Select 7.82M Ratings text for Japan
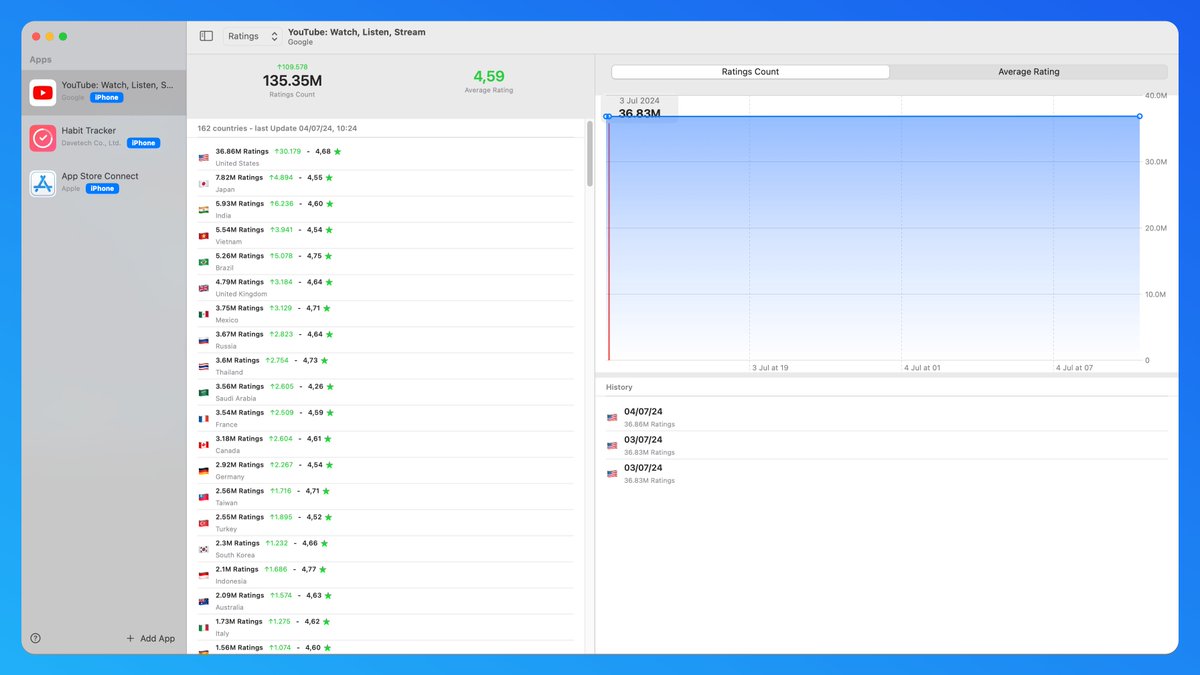 point(239,177)
